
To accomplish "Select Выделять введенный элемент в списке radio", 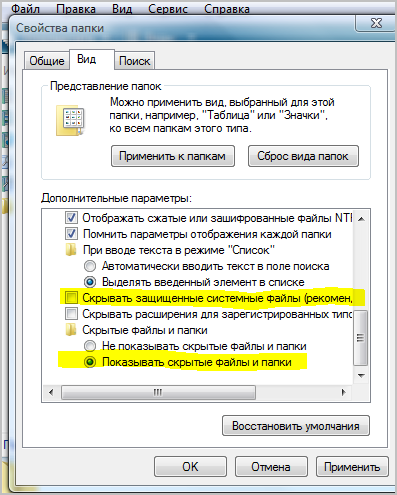I will 90,282.
